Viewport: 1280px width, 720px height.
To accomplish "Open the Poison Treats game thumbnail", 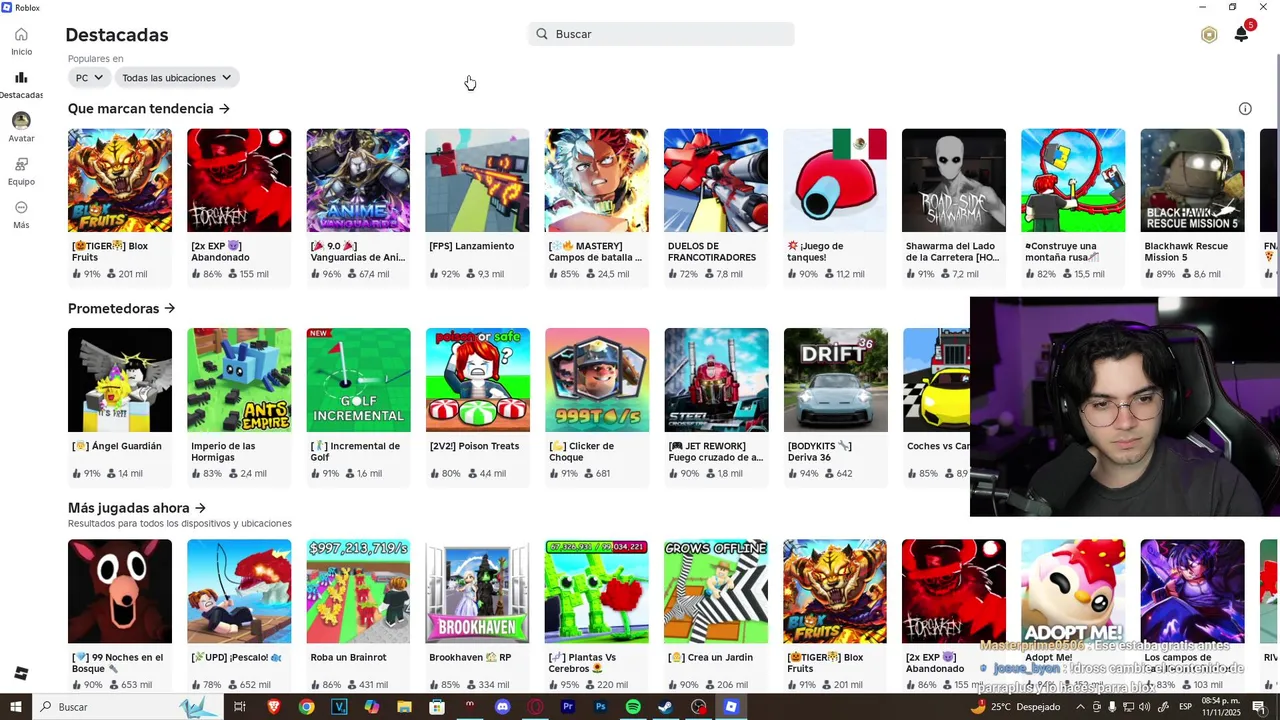I will (x=478, y=380).
